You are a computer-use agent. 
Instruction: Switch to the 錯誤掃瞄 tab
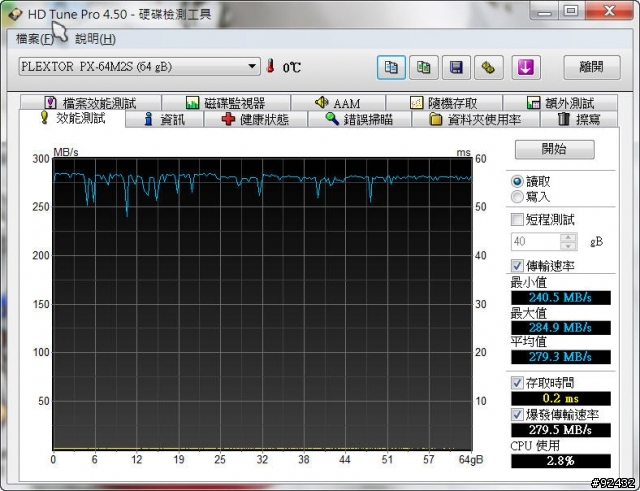coord(359,120)
